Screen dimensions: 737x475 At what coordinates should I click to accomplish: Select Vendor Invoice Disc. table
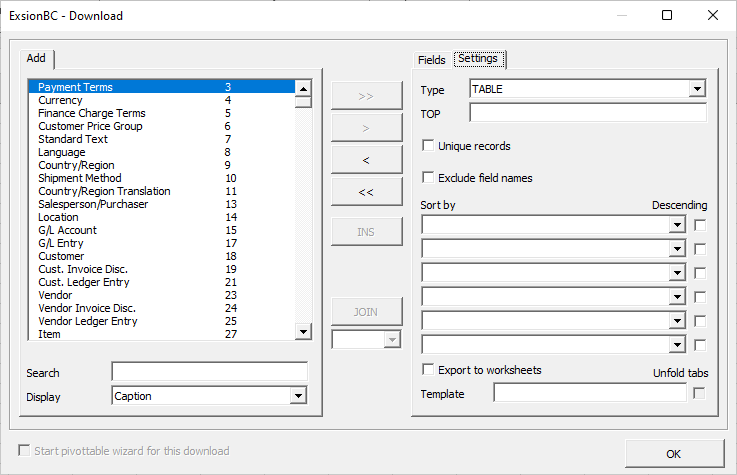point(161,308)
